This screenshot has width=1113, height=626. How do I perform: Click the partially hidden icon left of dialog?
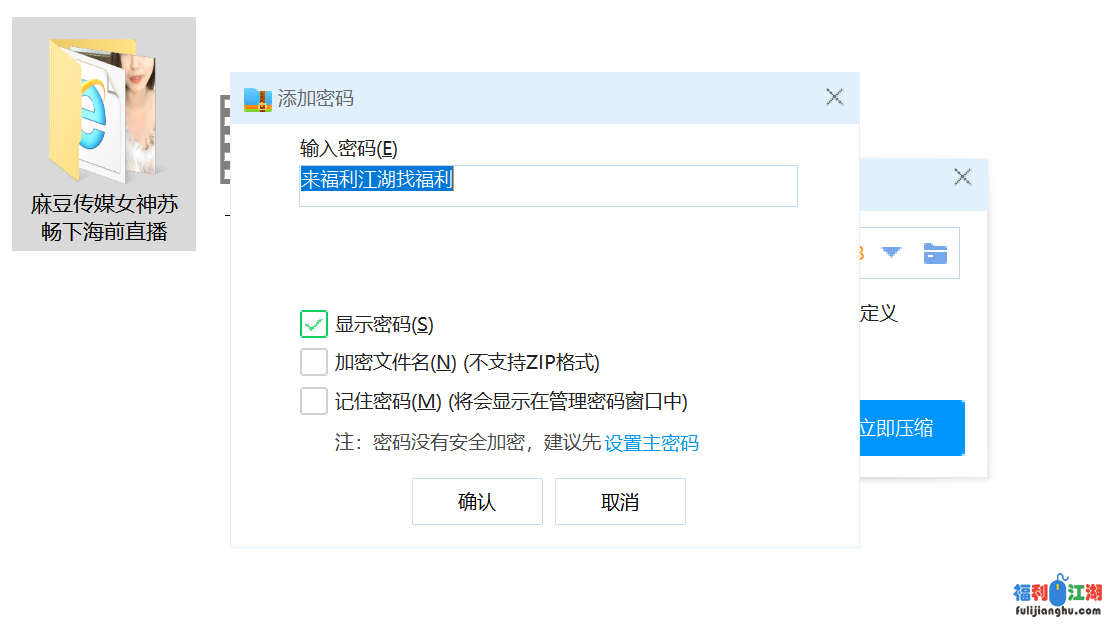224,140
